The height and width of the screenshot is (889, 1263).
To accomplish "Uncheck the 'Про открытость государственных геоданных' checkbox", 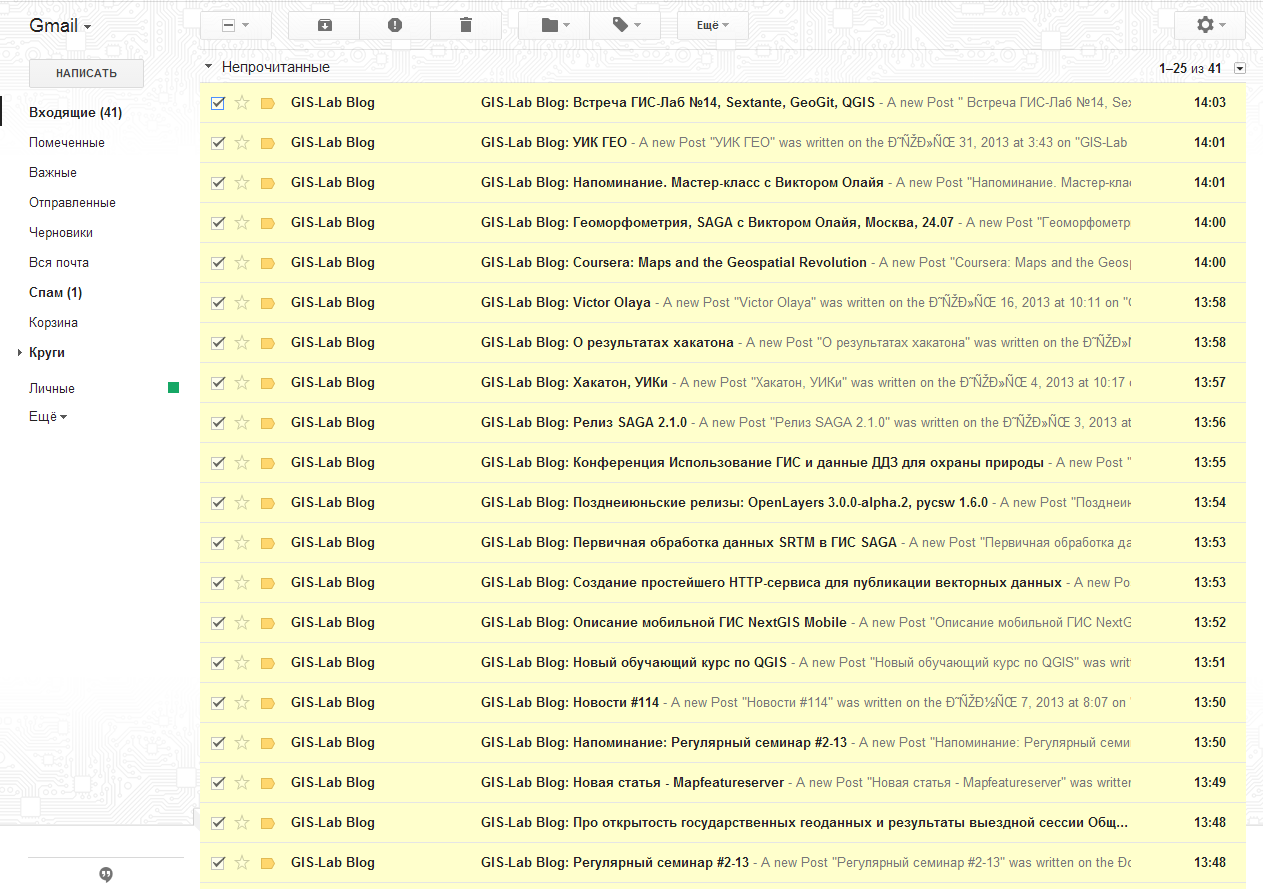I will 218,823.
